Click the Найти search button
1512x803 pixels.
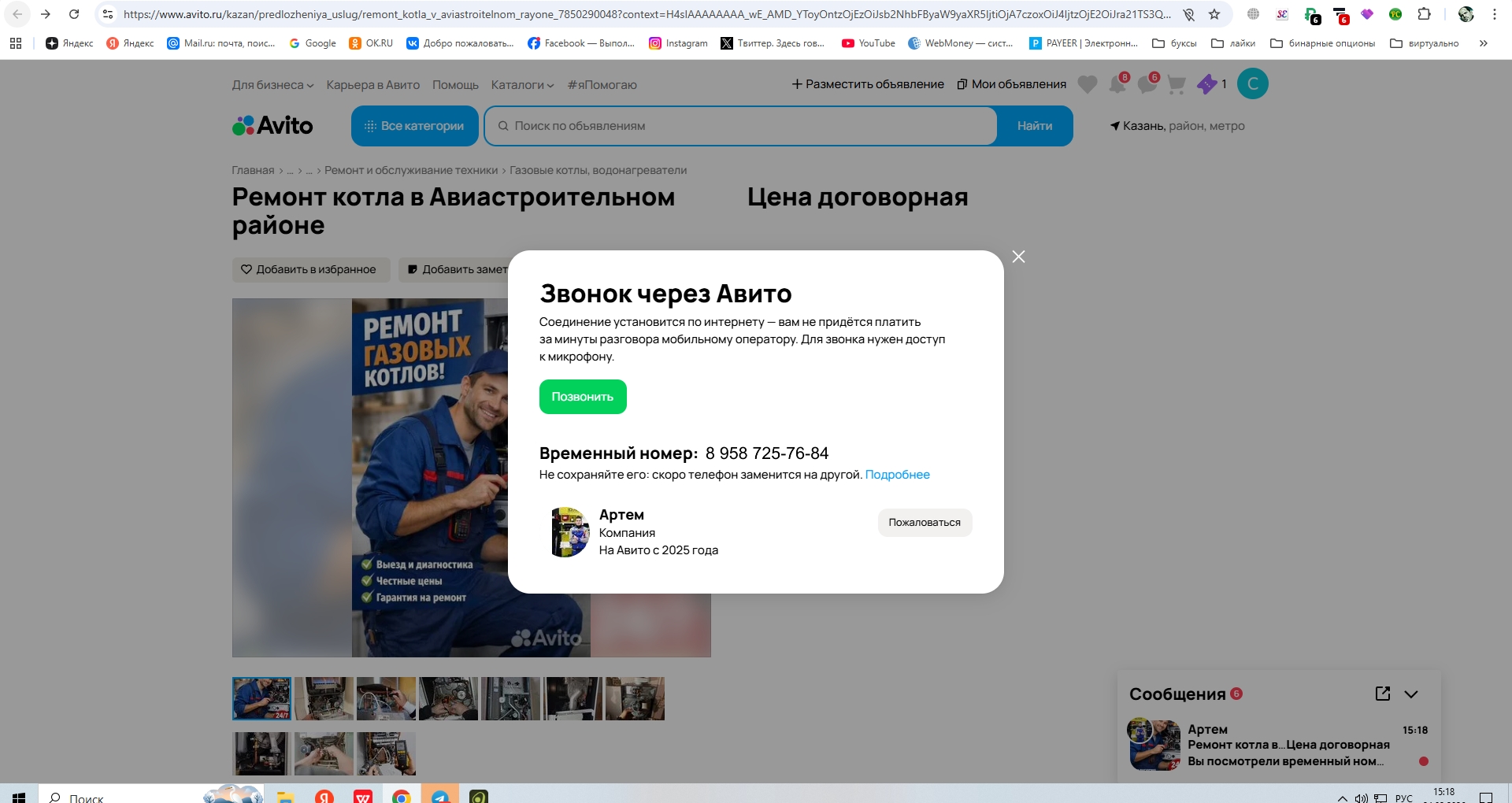1035,126
